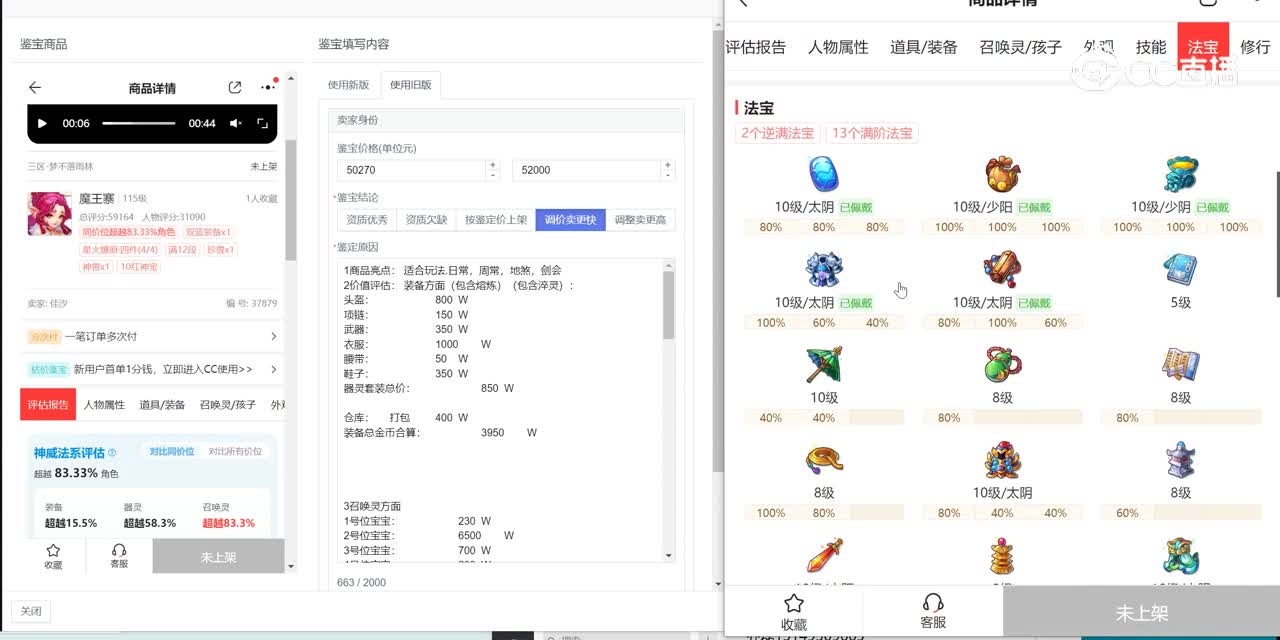Open the share icon beside 商品详情
Image resolution: width=1280 pixels, height=640 pixels.
tap(235, 88)
